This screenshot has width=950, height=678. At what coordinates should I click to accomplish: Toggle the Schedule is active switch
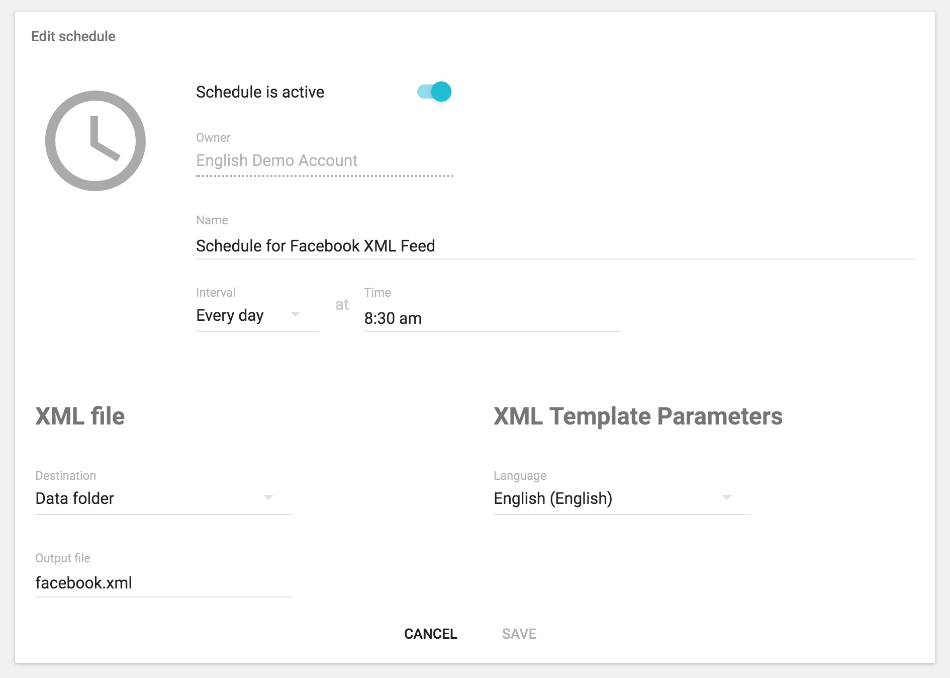tap(434, 92)
